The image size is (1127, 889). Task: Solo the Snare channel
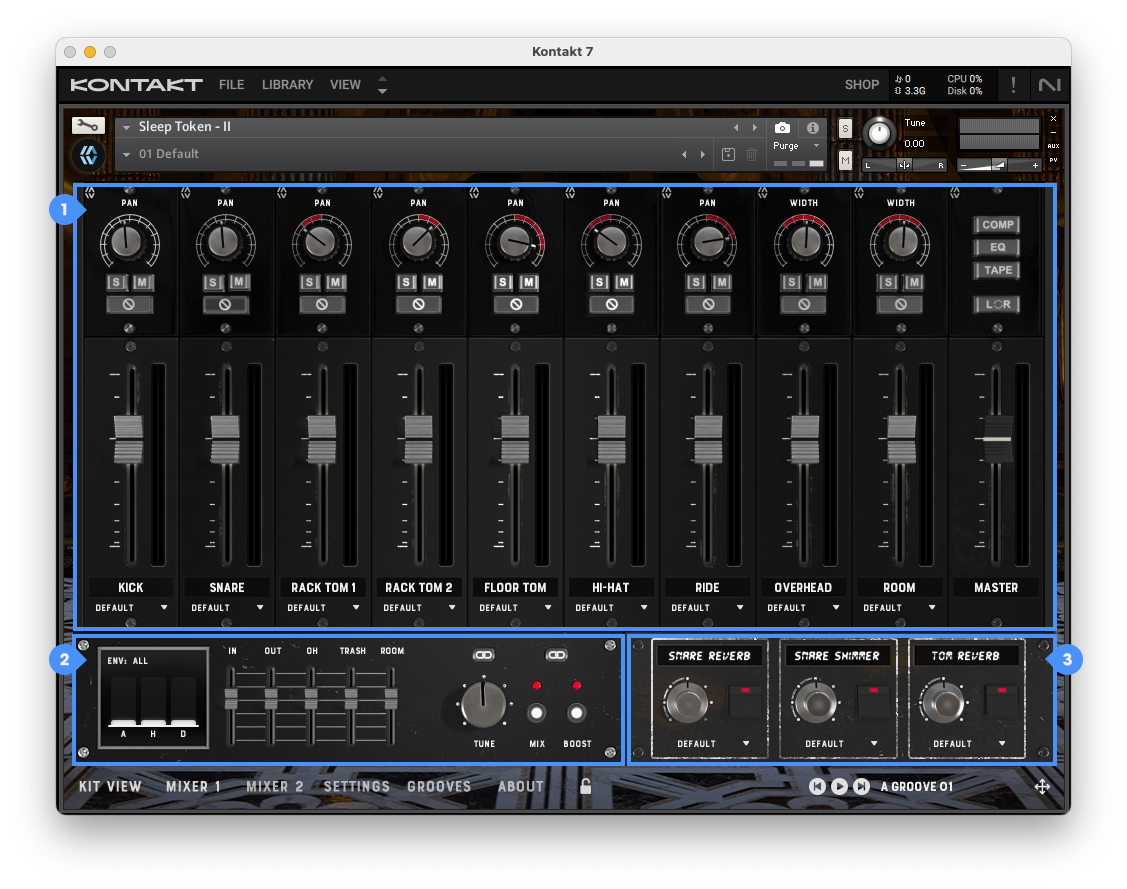coord(214,283)
